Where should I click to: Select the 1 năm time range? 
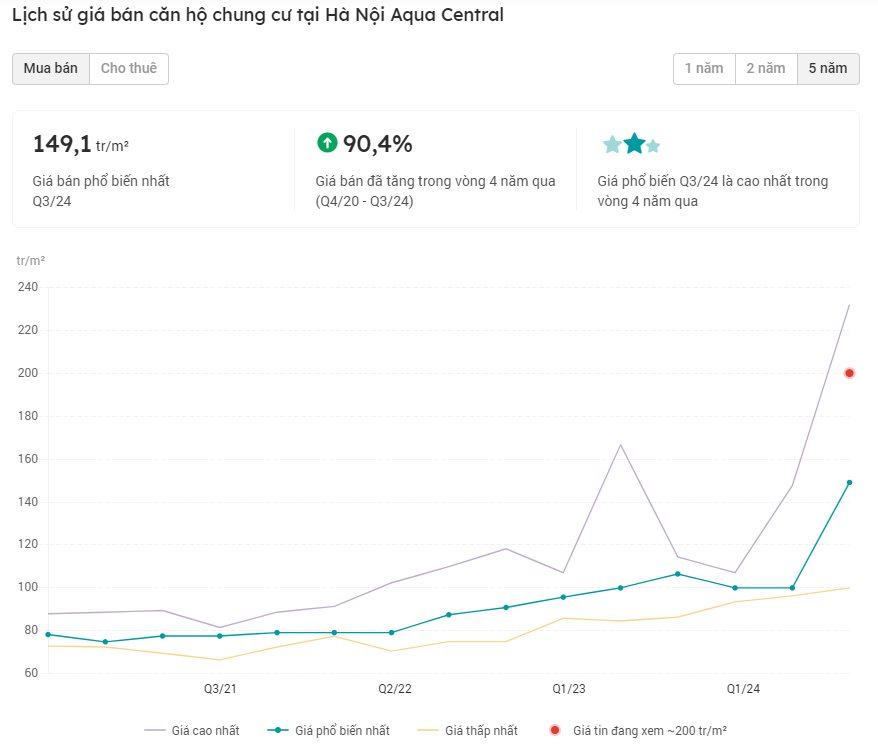pyautogui.click(x=704, y=69)
